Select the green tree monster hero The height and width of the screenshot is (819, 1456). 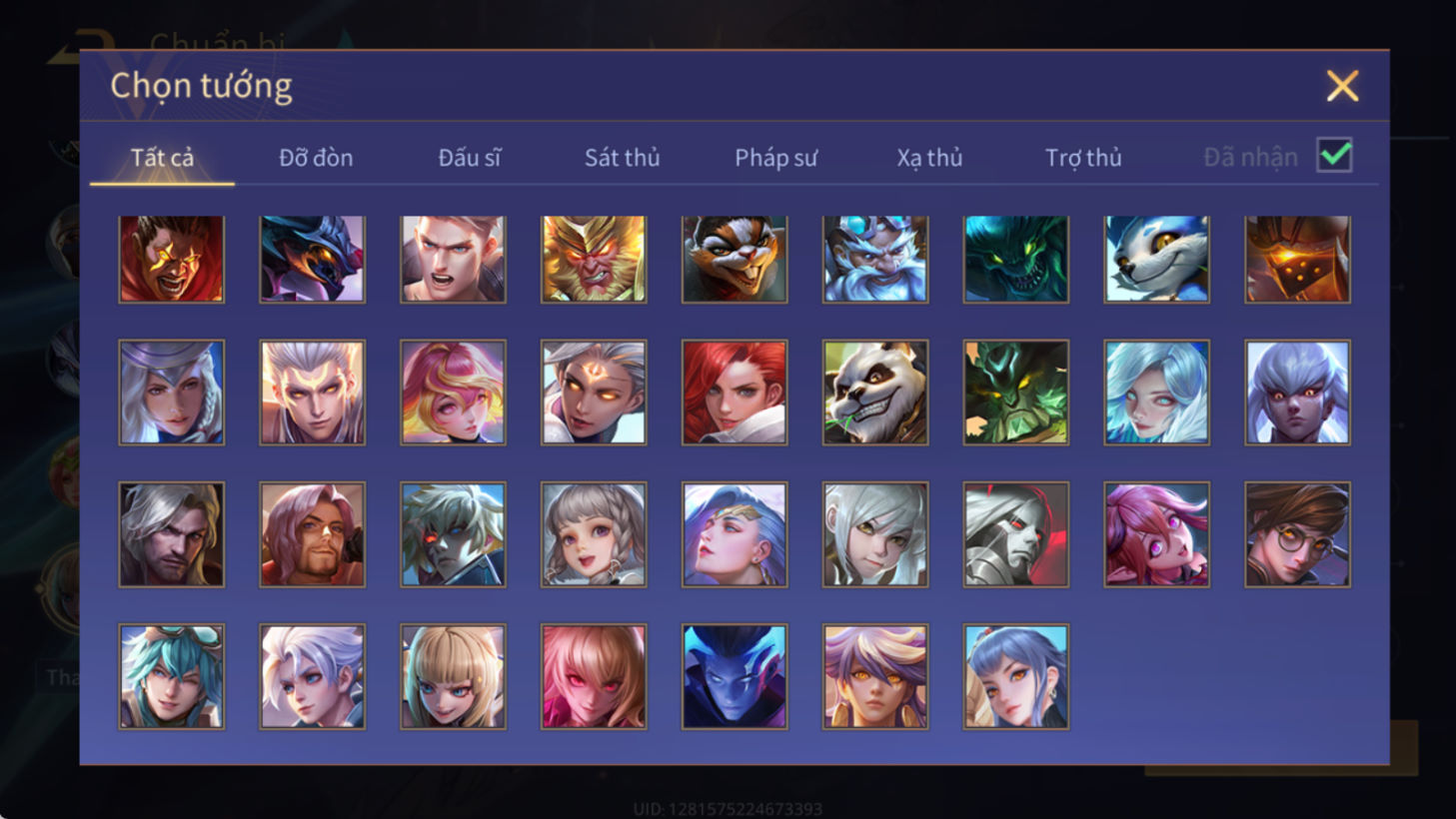tap(1016, 393)
